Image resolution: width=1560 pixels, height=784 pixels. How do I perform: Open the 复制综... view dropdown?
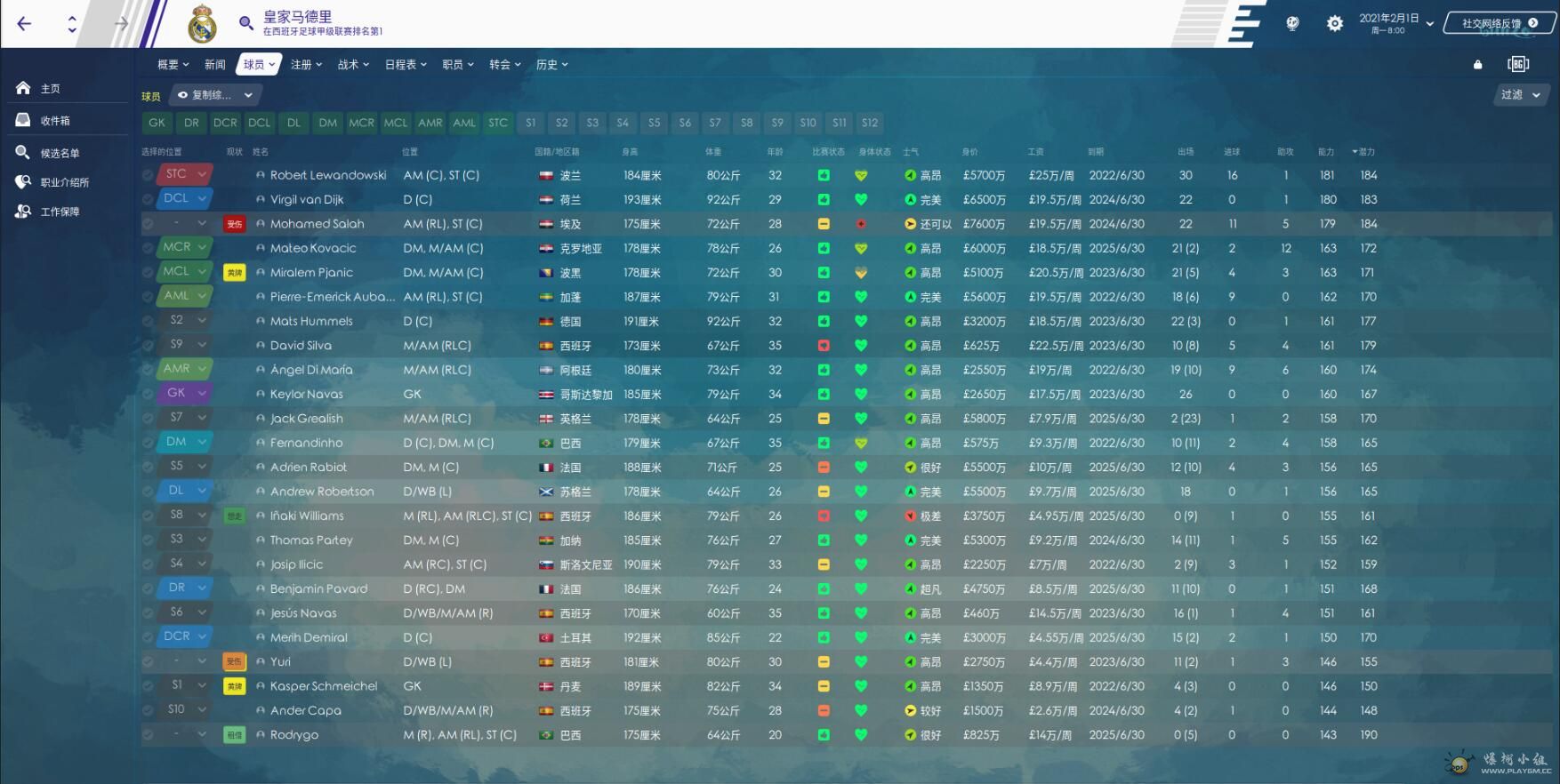[214, 95]
